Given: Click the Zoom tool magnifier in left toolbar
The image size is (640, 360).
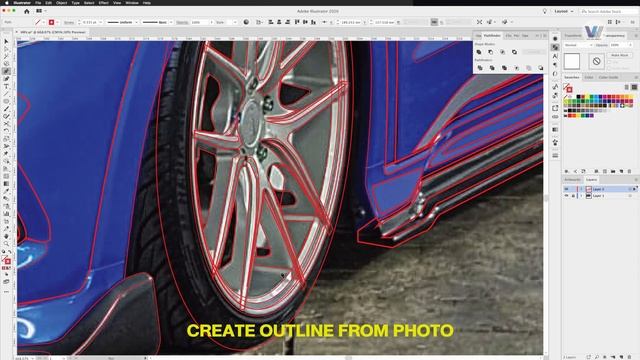Looking at the screenshot, I should pyautogui.click(x=6, y=244).
